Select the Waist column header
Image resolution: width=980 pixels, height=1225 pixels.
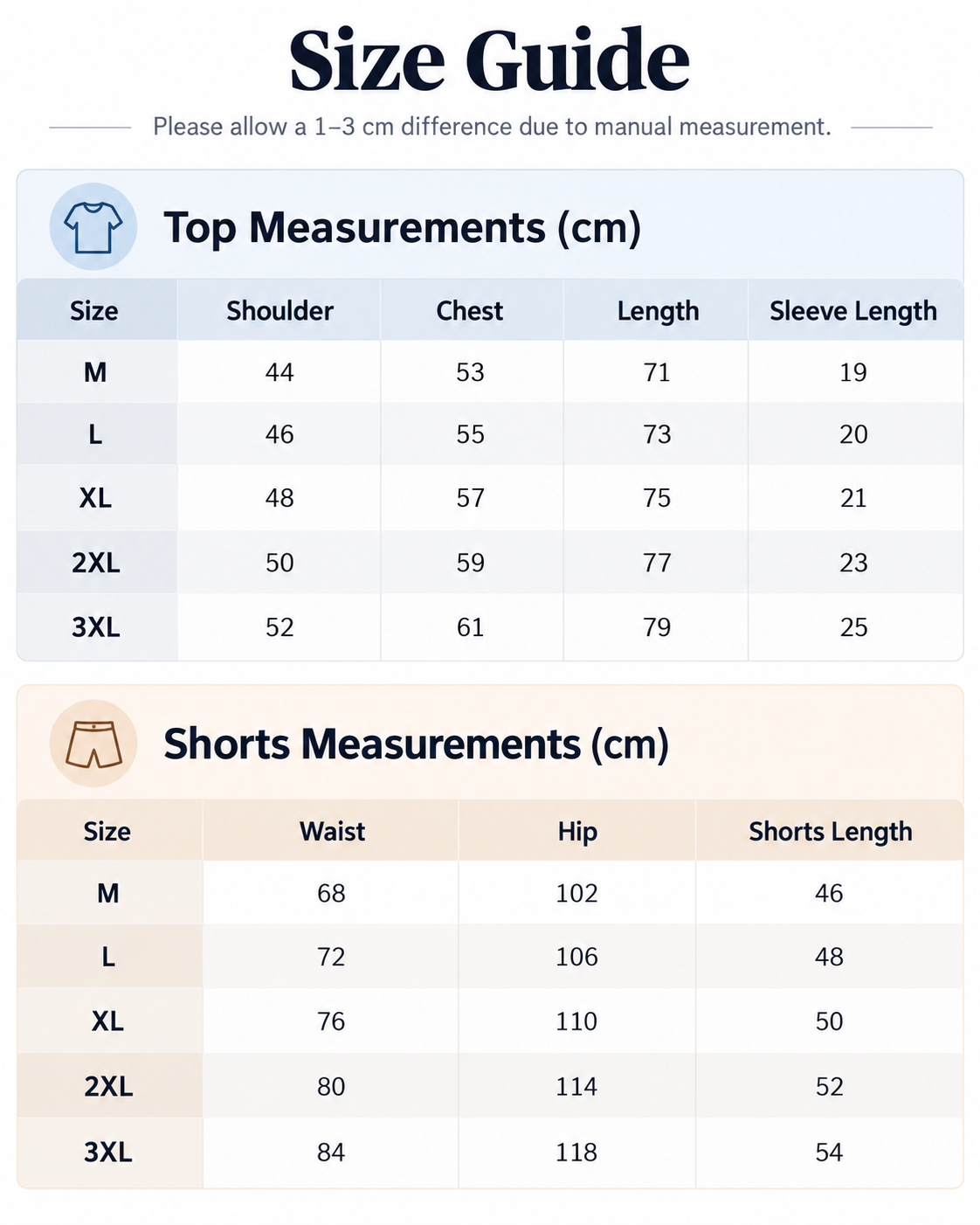332,831
